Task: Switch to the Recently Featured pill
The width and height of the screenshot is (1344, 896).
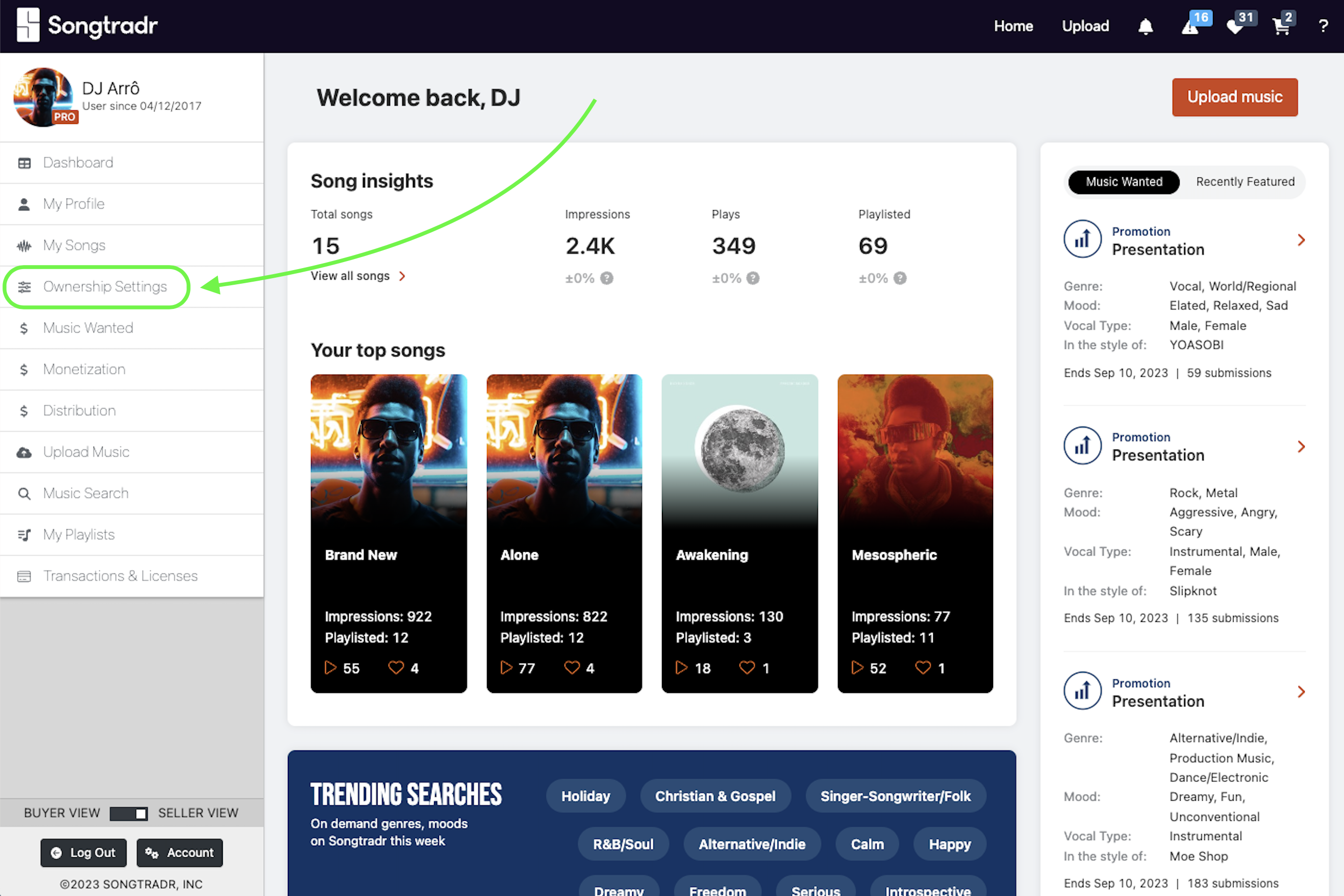Action: tap(1245, 182)
